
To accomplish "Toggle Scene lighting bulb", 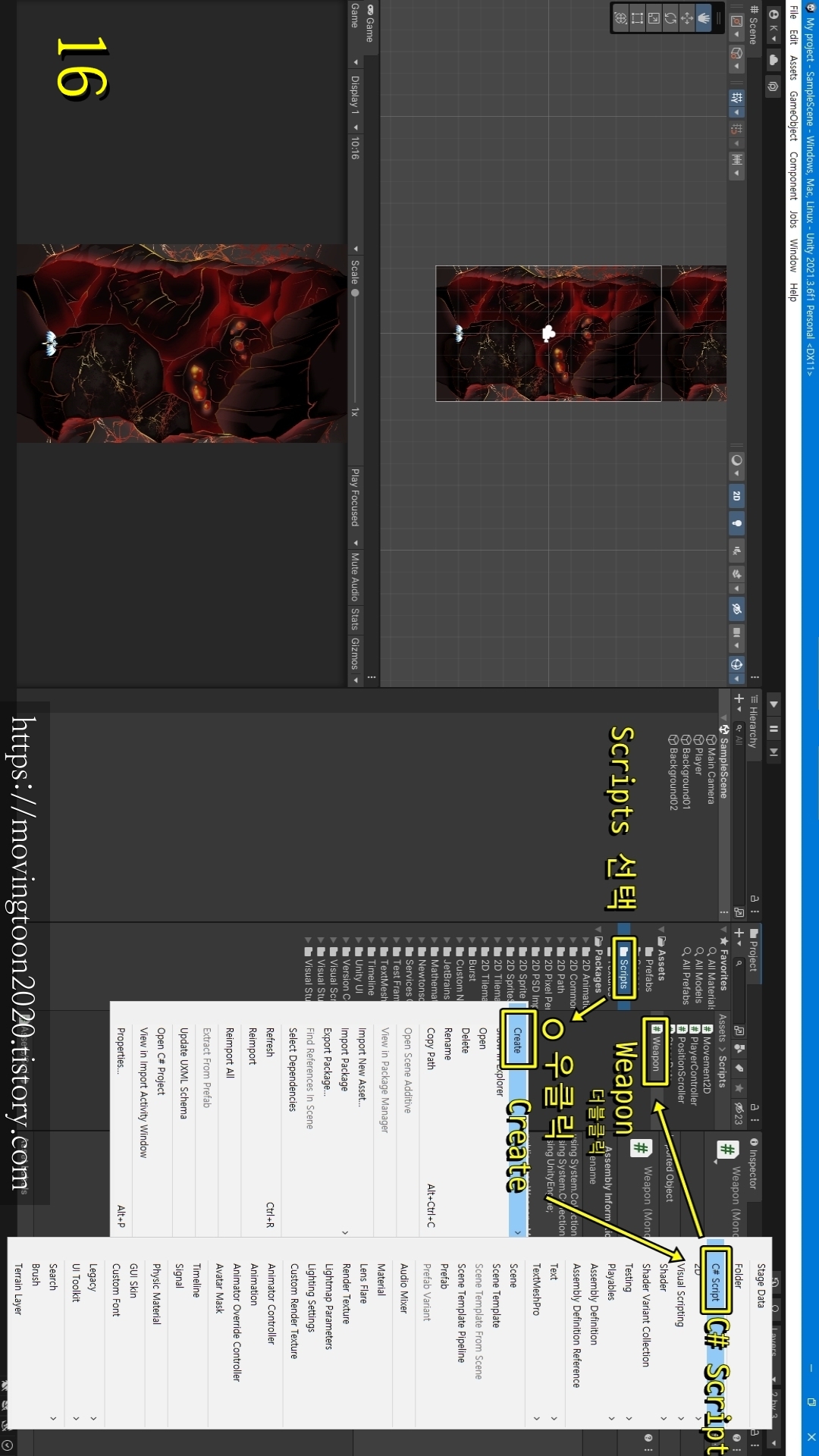I will (736, 523).
